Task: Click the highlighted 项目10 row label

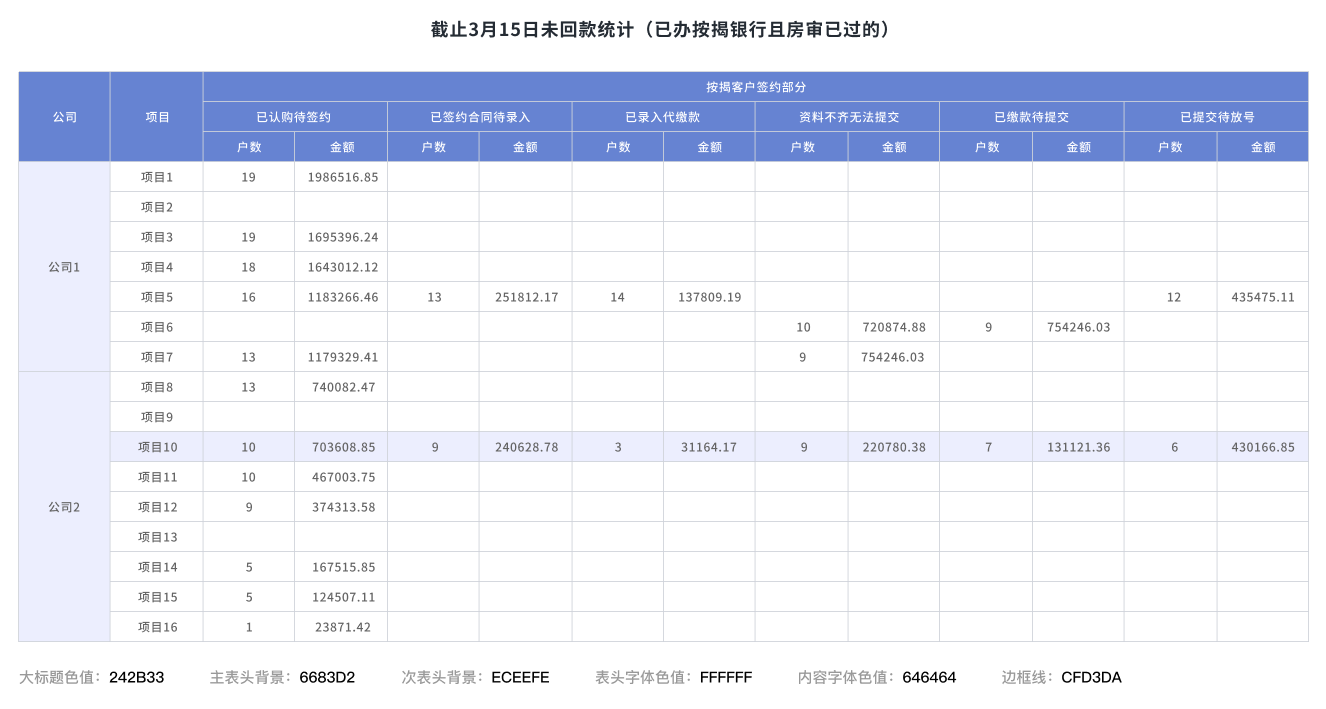Action: pos(157,447)
